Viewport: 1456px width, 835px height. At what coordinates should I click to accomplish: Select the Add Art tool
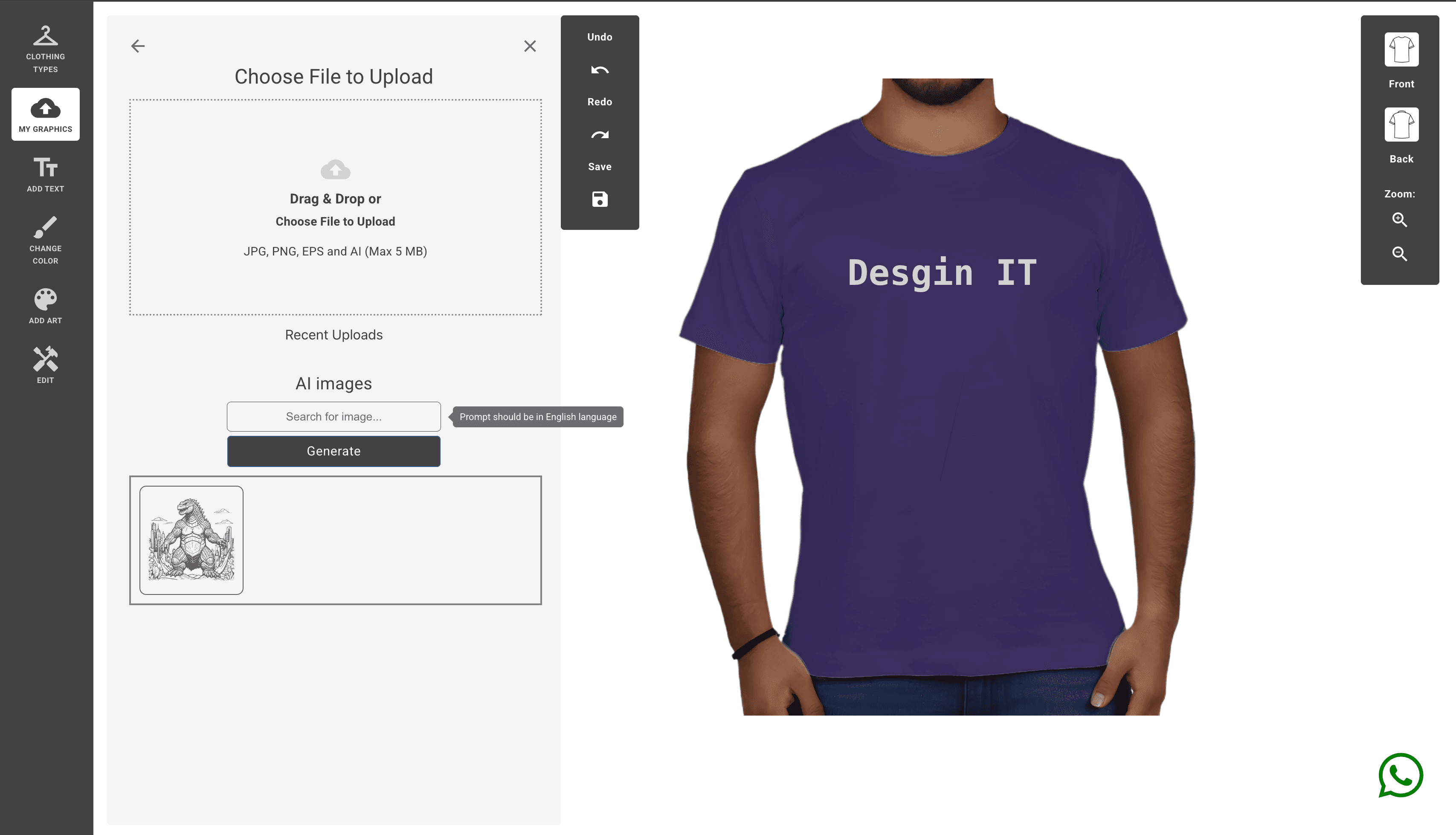tap(45, 305)
